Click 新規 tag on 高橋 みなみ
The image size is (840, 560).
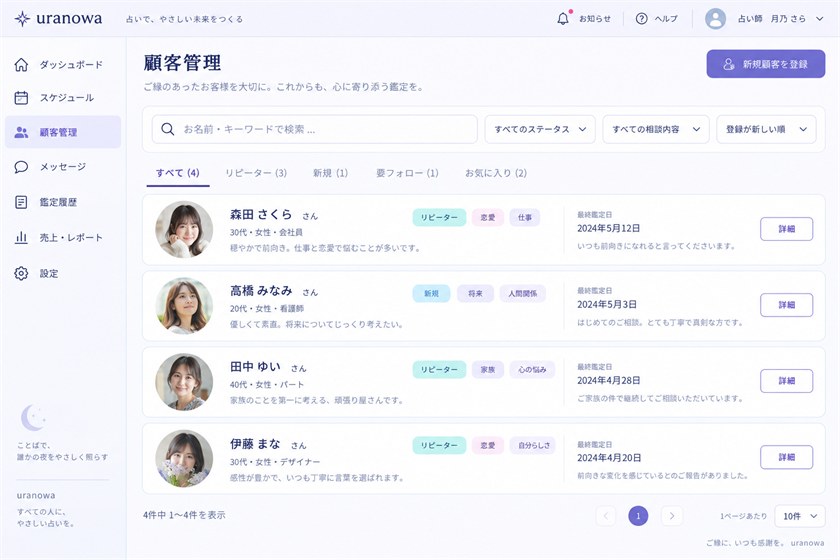pyautogui.click(x=431, y=294)
